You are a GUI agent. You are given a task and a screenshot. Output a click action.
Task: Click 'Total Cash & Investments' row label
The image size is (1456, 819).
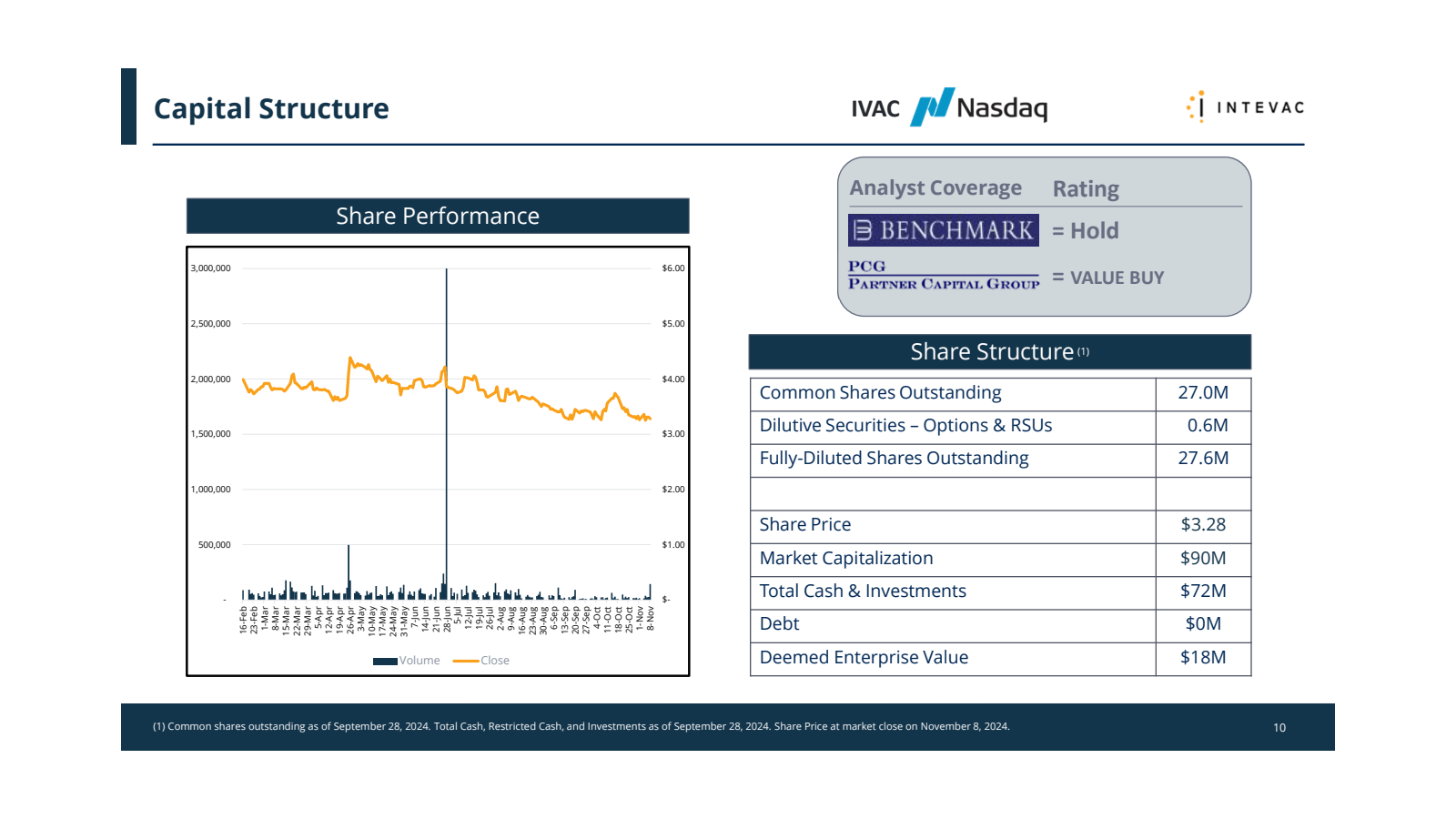[863, 591]
